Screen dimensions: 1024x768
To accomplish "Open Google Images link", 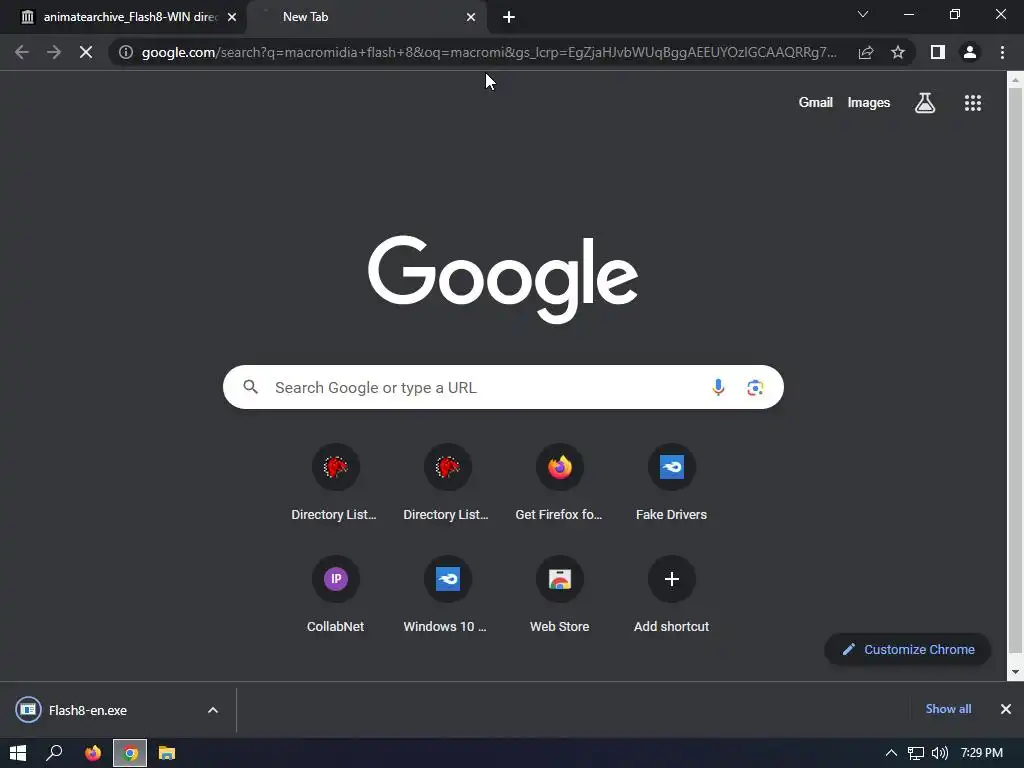I will tap(869, 103).
